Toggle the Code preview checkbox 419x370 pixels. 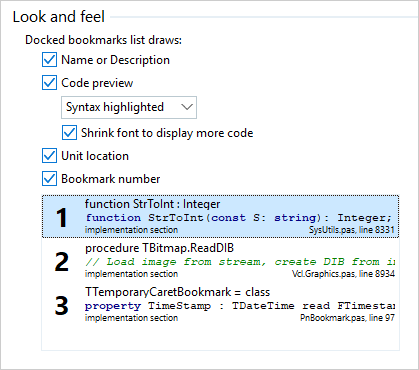pyautogui.click(x=49, y=83)
